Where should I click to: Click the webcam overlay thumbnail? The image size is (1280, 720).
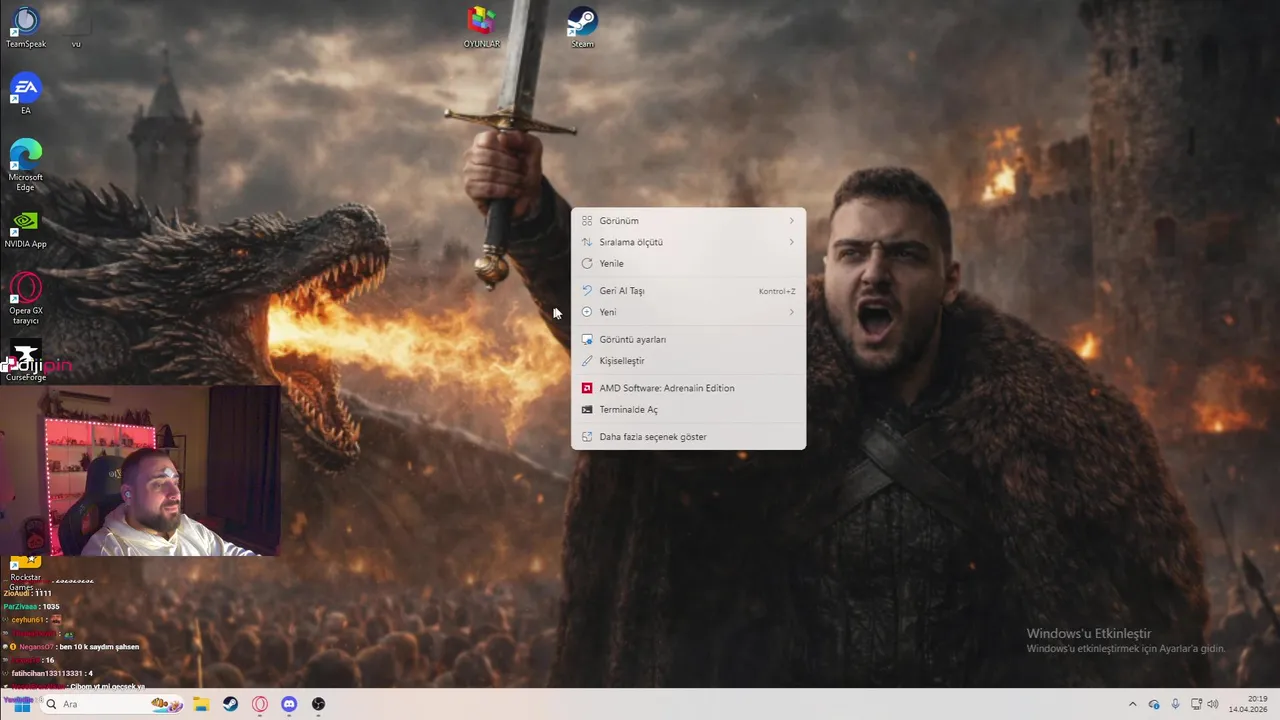[140, 470]
